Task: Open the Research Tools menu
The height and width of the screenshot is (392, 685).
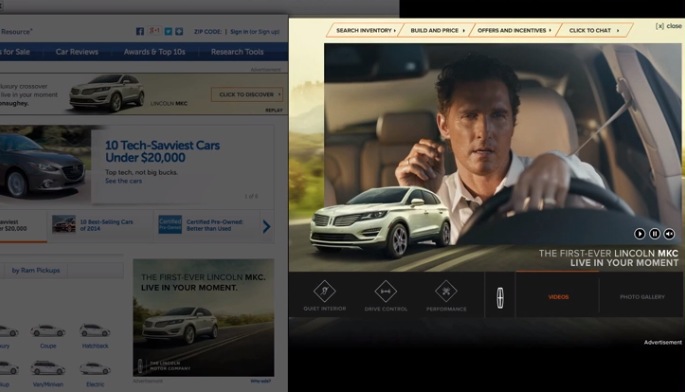Action: point(237,52)
